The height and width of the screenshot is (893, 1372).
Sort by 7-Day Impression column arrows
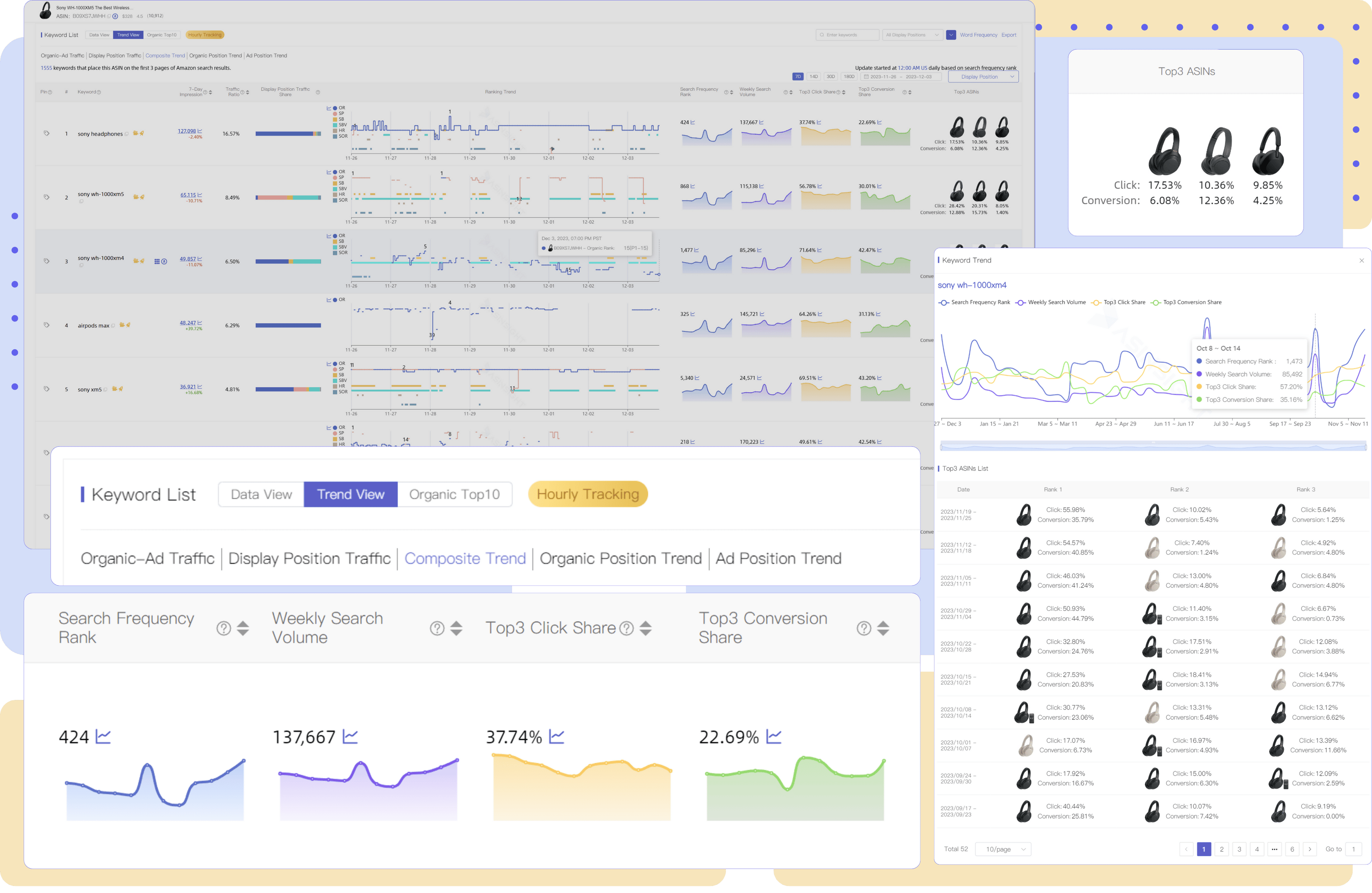click(210, 92)
